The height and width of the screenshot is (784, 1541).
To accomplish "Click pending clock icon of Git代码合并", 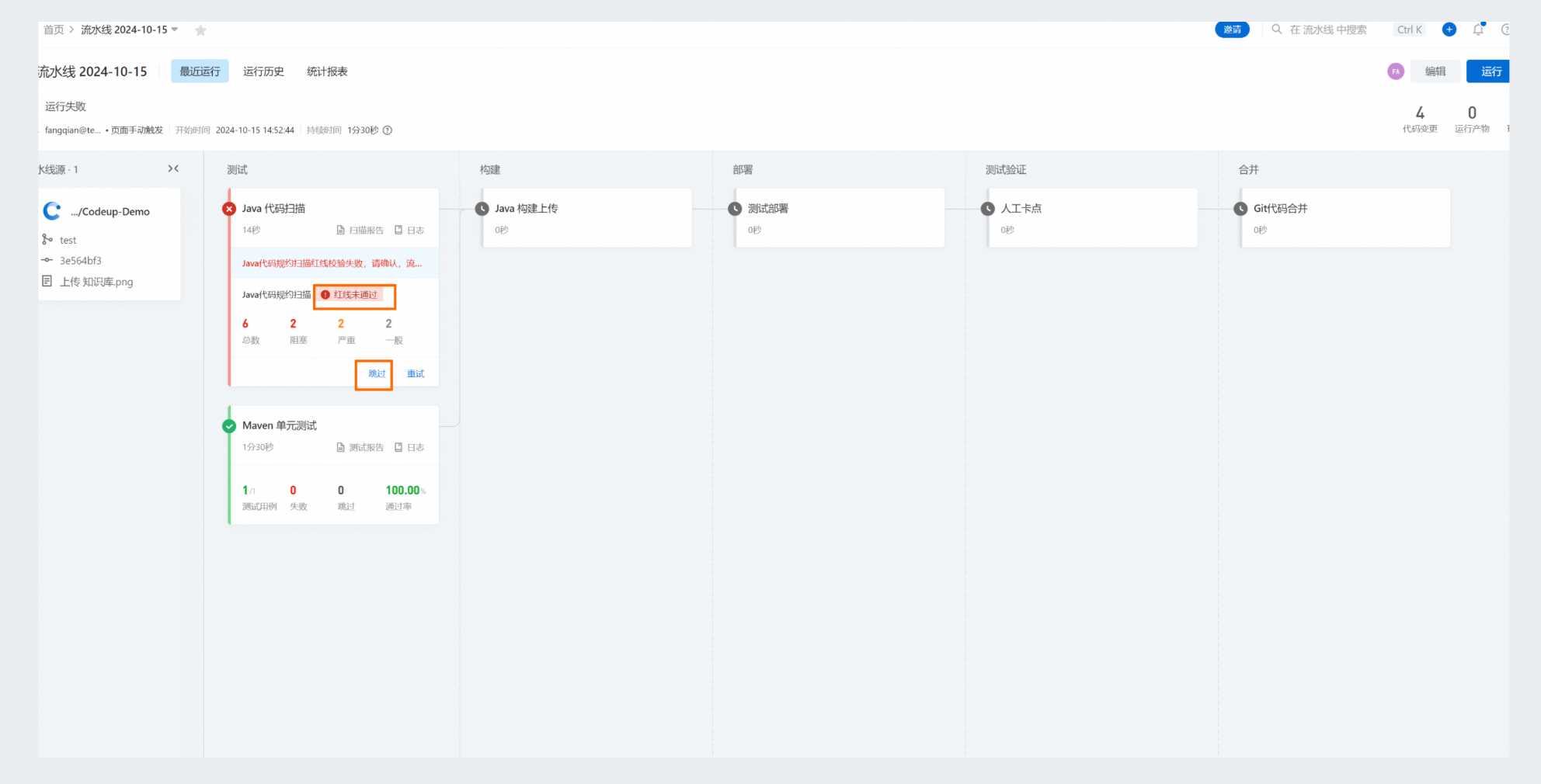I will point(1240,209).
